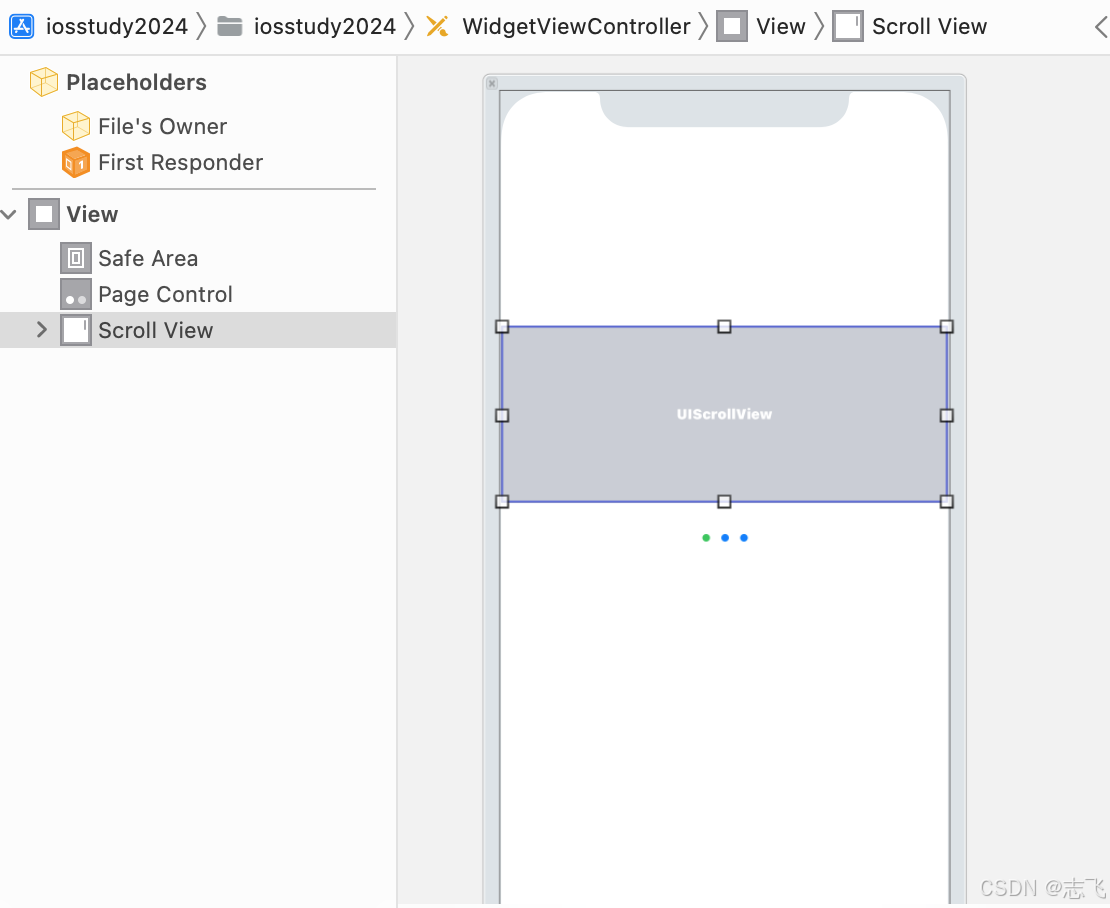Click the back chevron at breadcrumb bar end
The image size is (1110, 908).
click(x=1101, y=27)
